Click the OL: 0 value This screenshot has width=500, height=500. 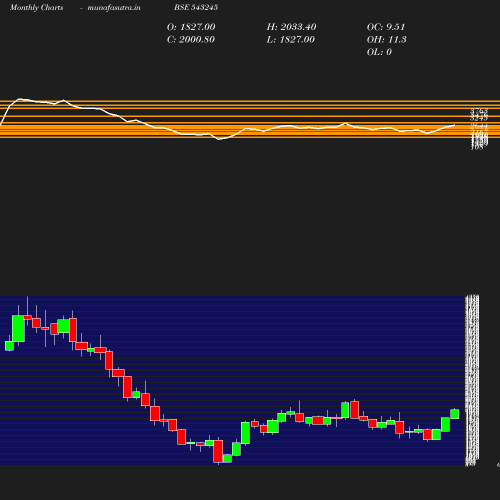point(379,52)
